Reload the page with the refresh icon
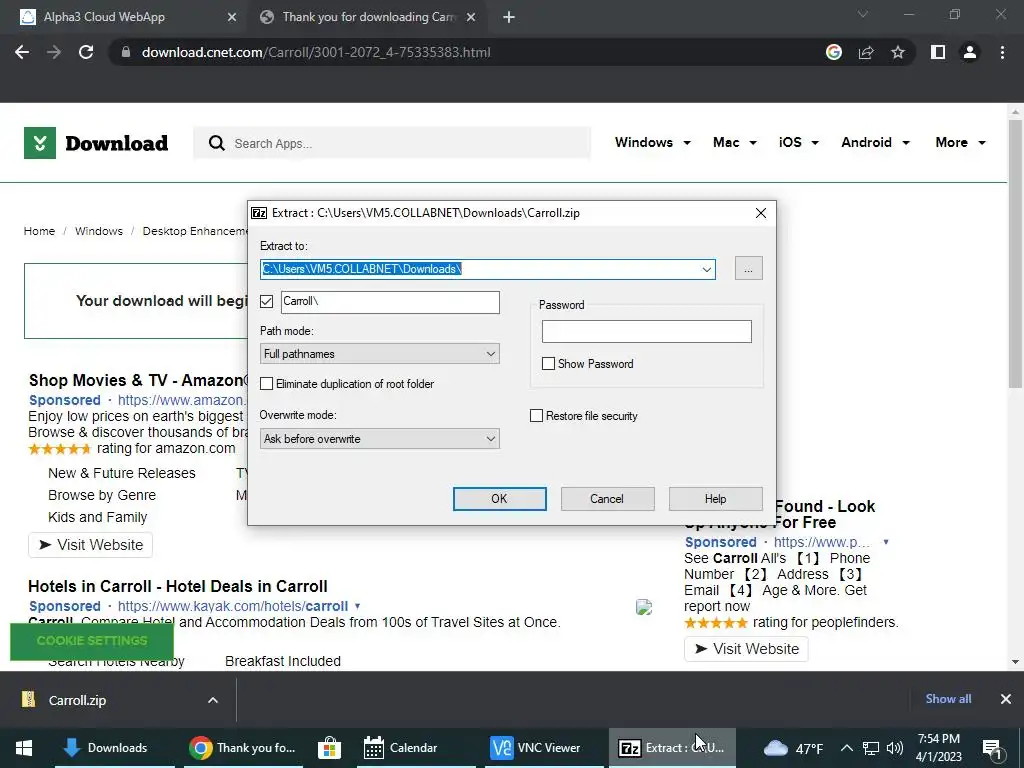This screenshot has height=768, width=1024. 86,52
